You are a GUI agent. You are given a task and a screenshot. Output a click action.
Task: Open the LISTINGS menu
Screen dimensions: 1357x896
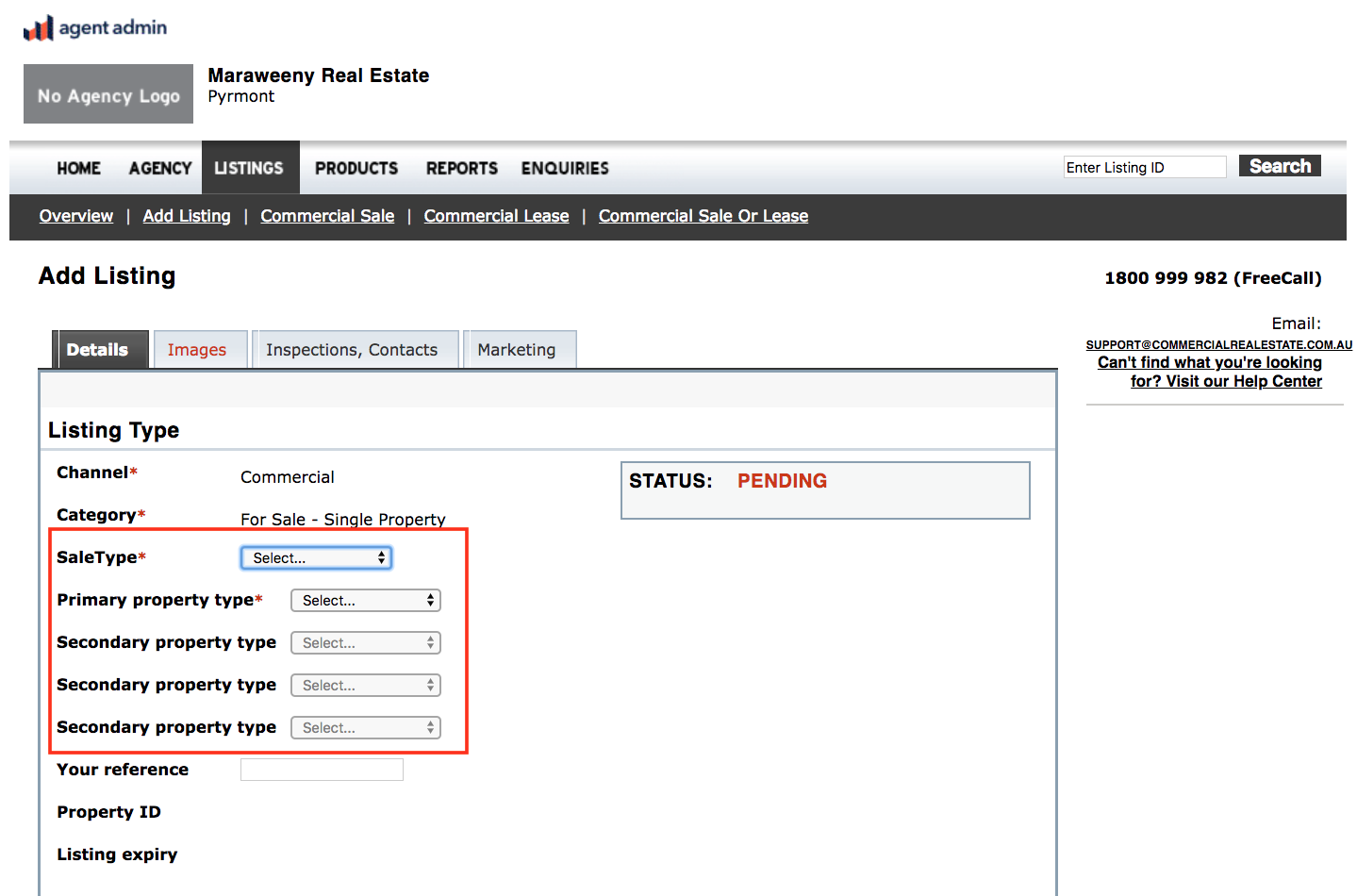click(x=249, y=168)
